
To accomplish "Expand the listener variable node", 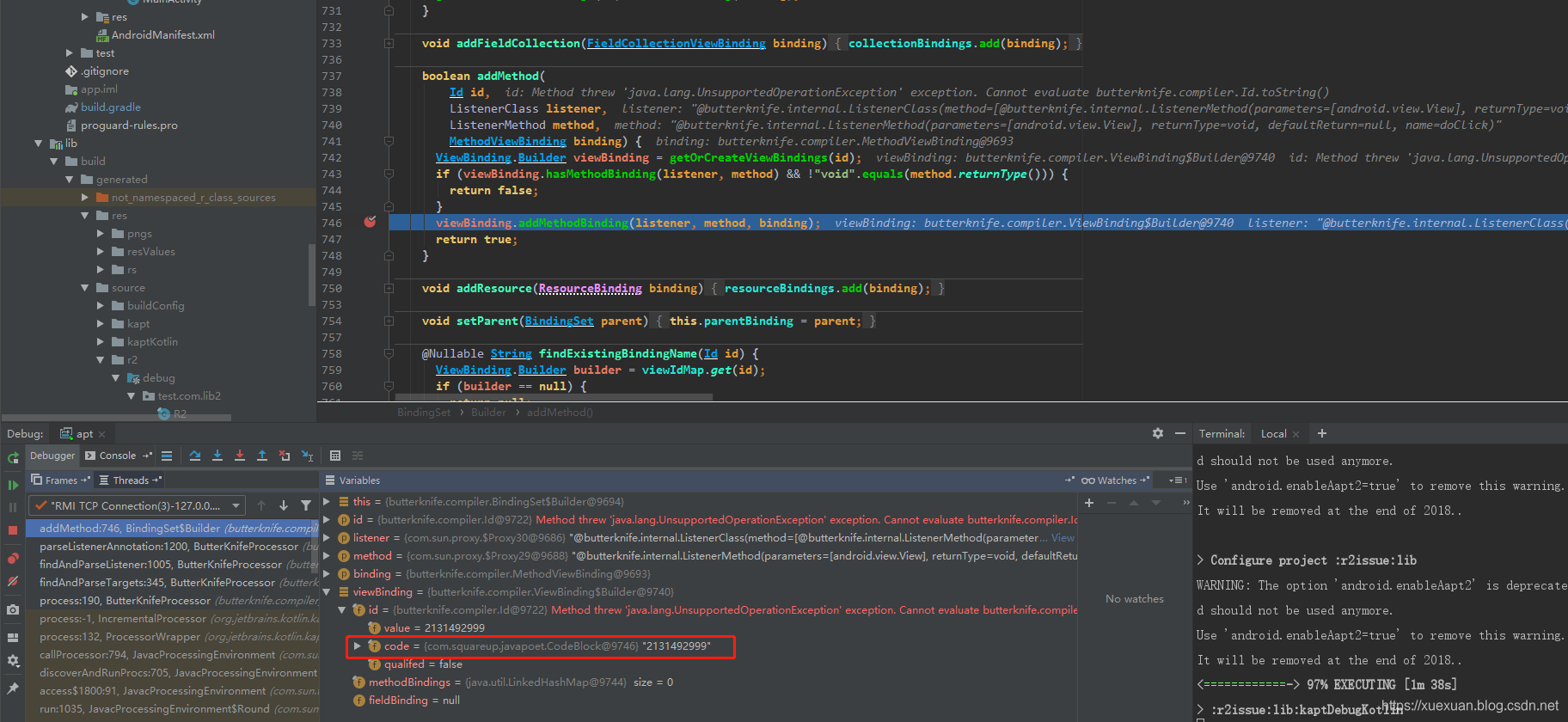I will (x=327, y=537).
